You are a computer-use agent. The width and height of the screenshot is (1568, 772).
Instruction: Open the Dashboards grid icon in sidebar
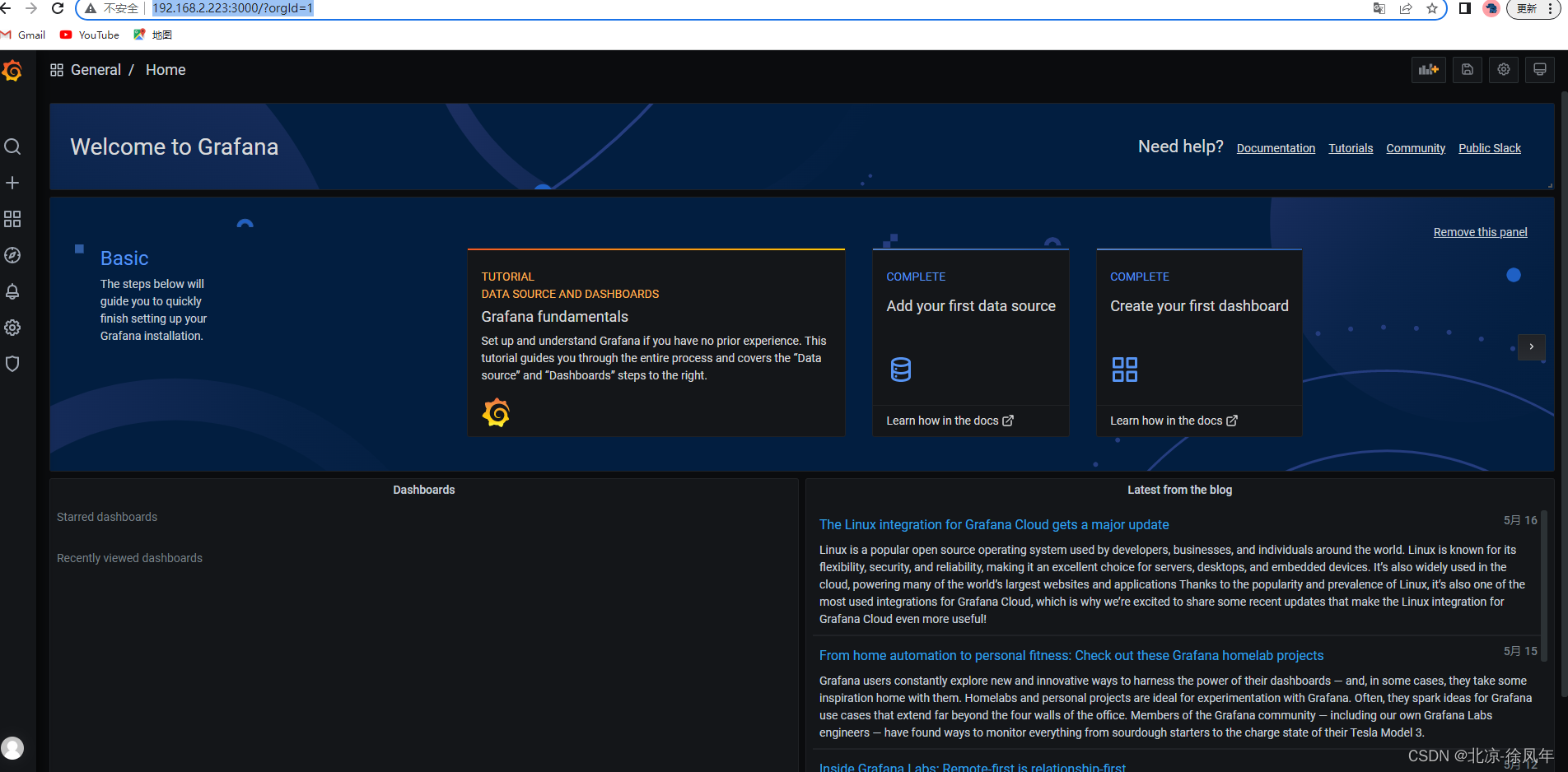12,219
